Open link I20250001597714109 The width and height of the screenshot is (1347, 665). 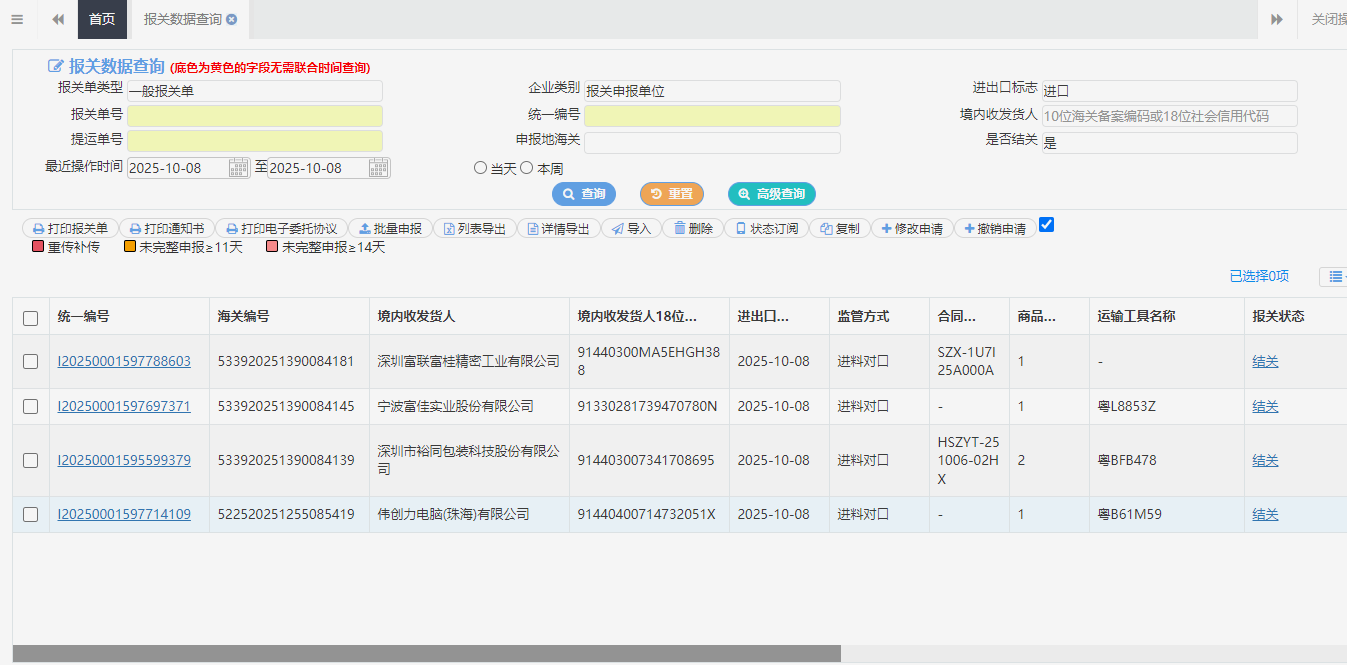click(x=124, y=514)
